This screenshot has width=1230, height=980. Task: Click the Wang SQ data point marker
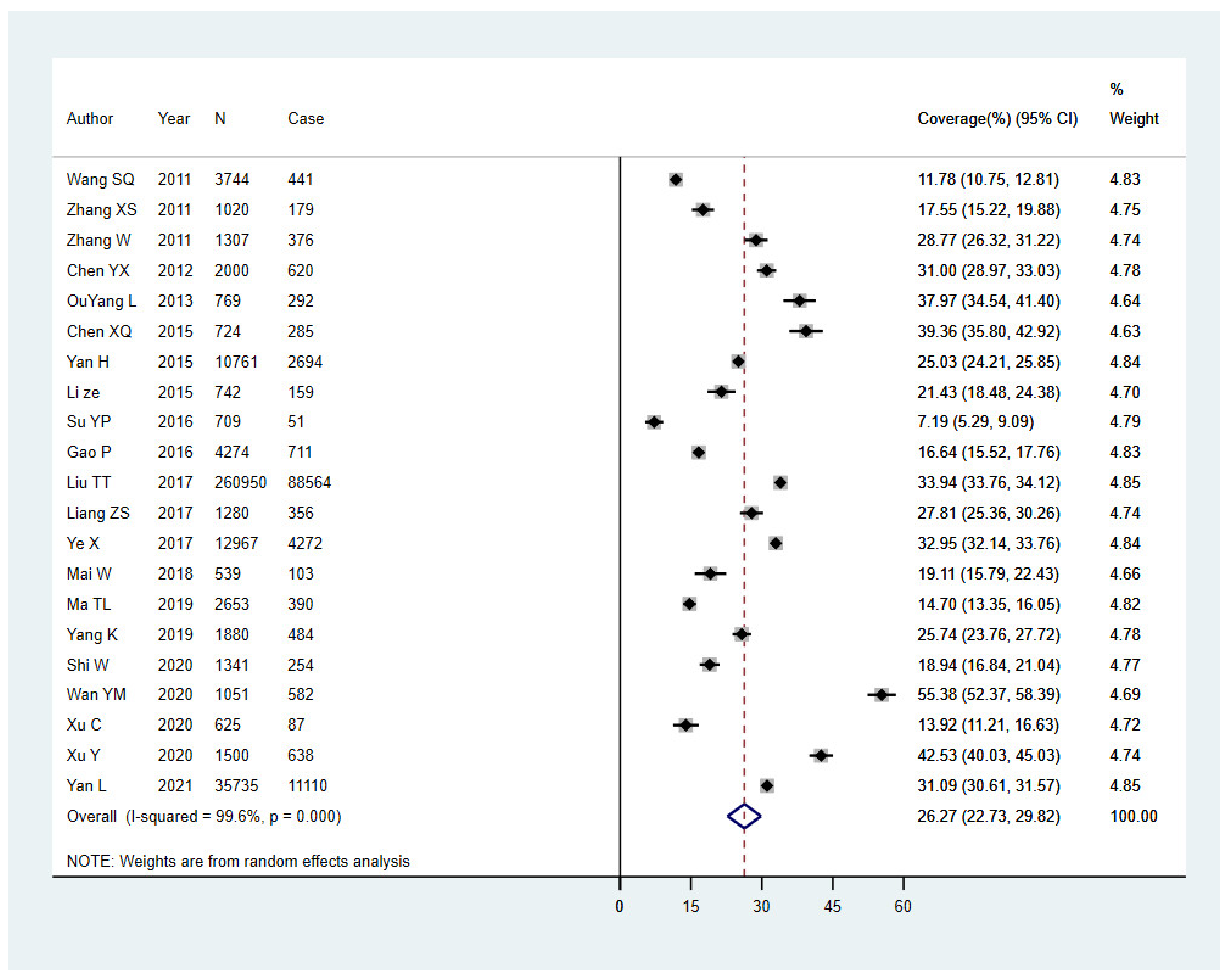tap(676, 180)
